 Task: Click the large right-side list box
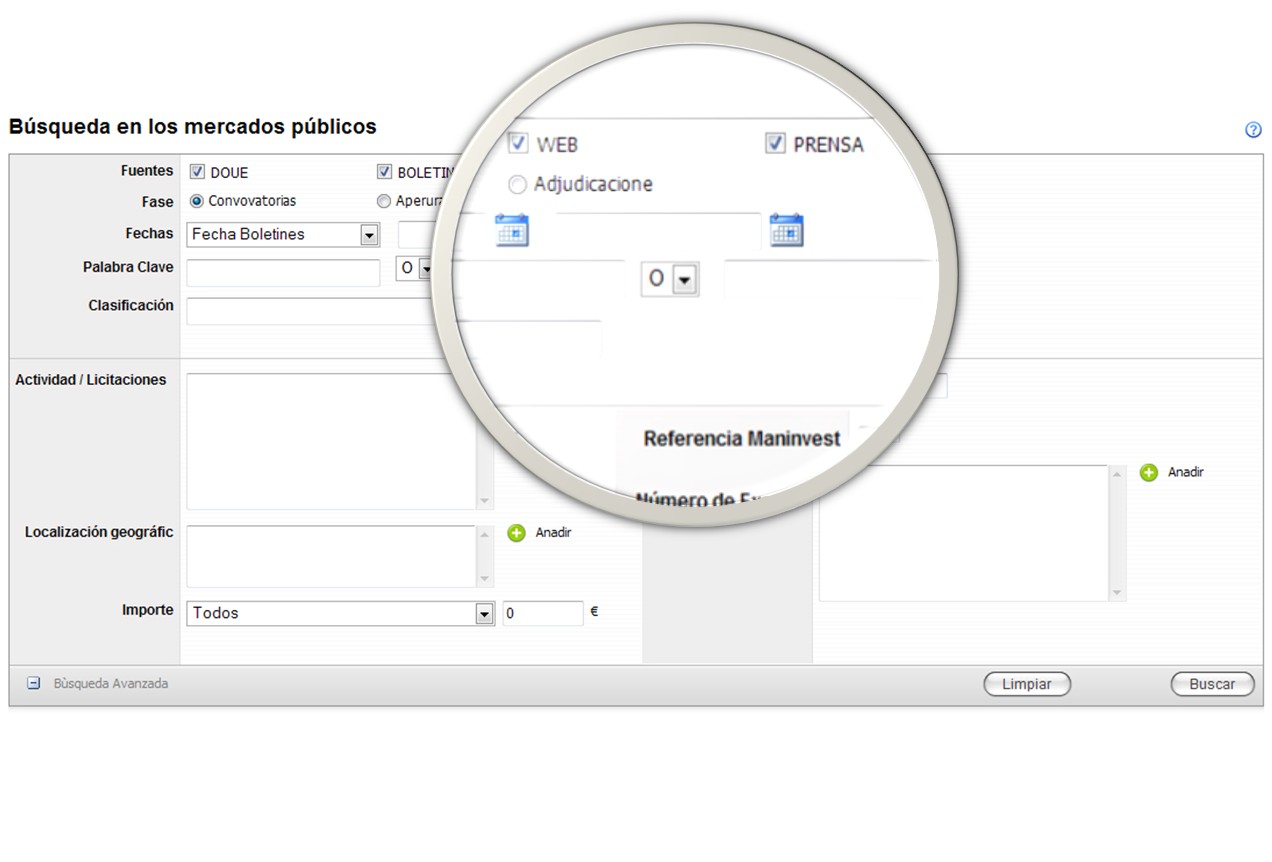coord(964,533)
